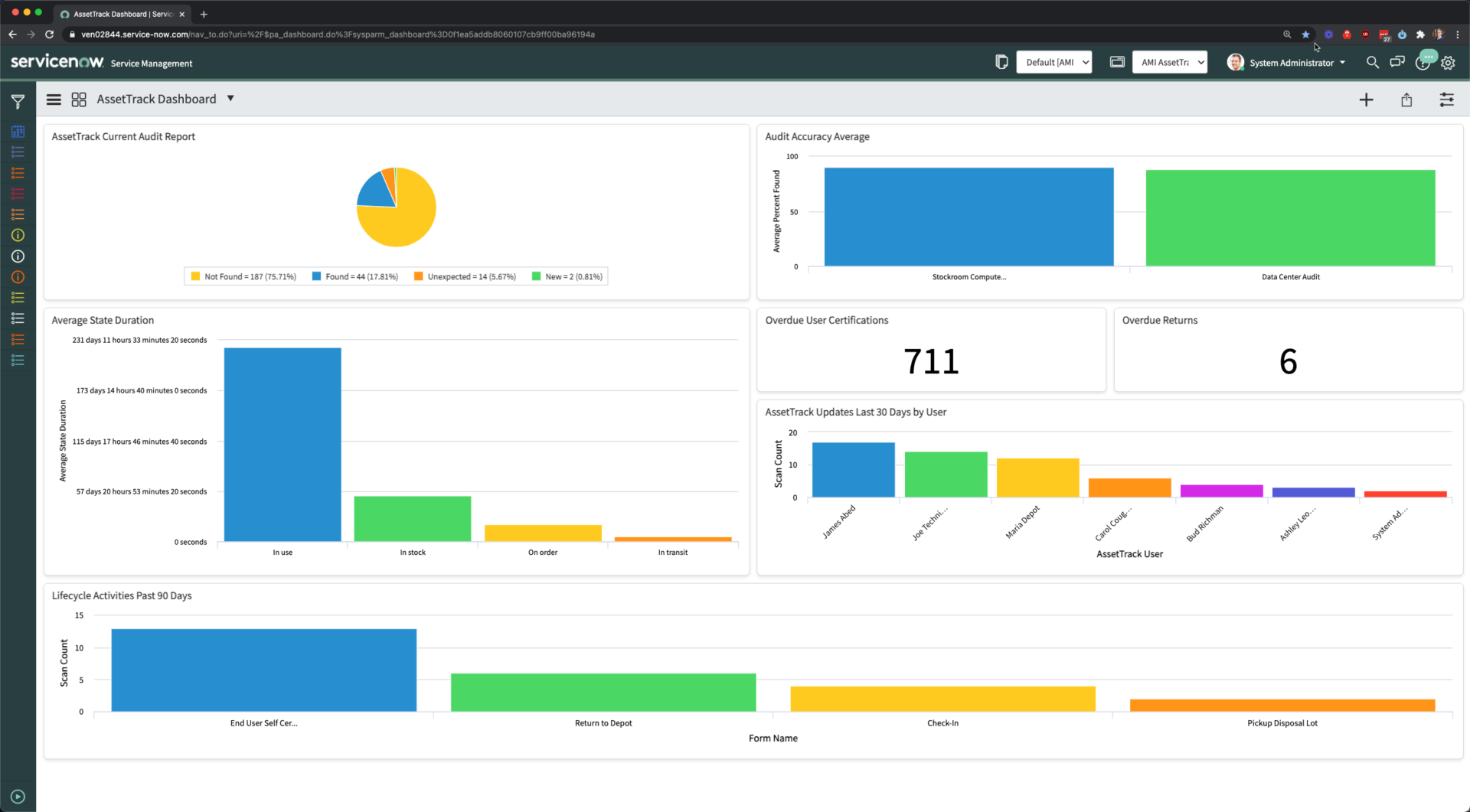The height and width of the screenshot is (812, 1470).
Task: Add a new widget with the plus icon
Action: [1367, 99]
